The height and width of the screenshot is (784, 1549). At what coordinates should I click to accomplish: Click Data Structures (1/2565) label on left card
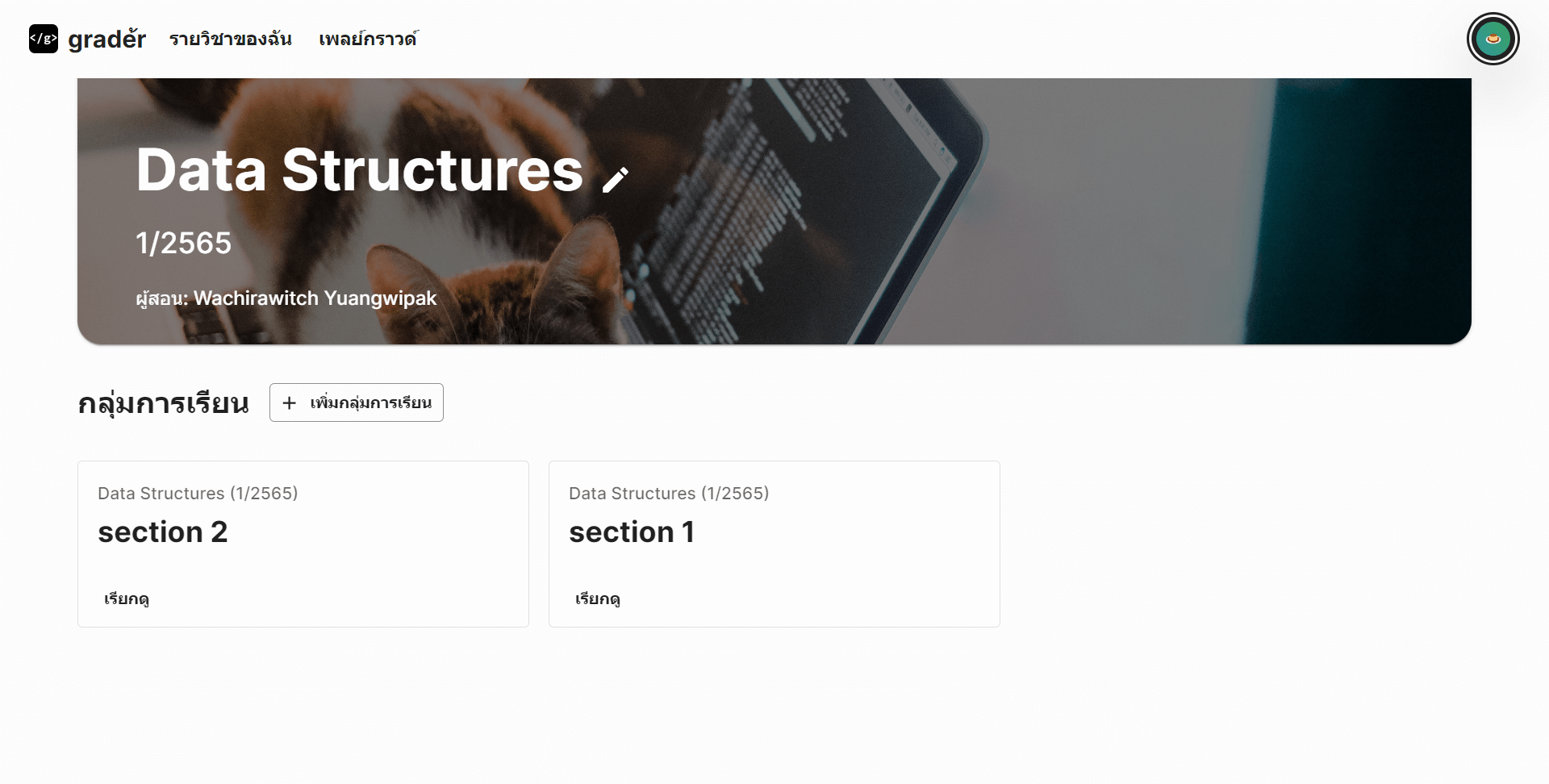click(198, 493)
